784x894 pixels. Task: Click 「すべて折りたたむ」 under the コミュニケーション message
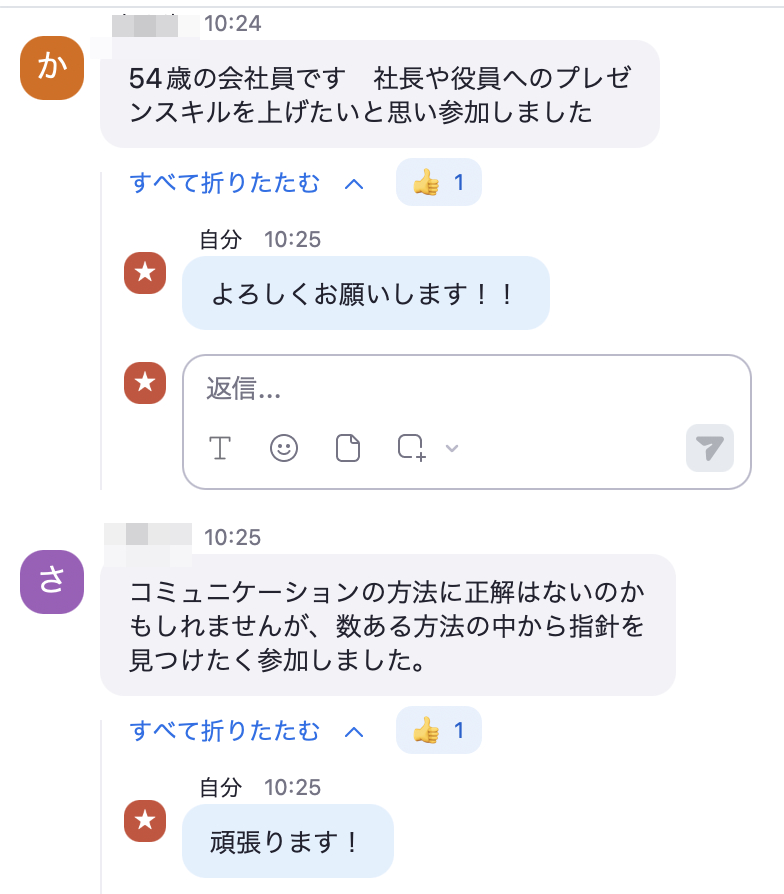225,731
